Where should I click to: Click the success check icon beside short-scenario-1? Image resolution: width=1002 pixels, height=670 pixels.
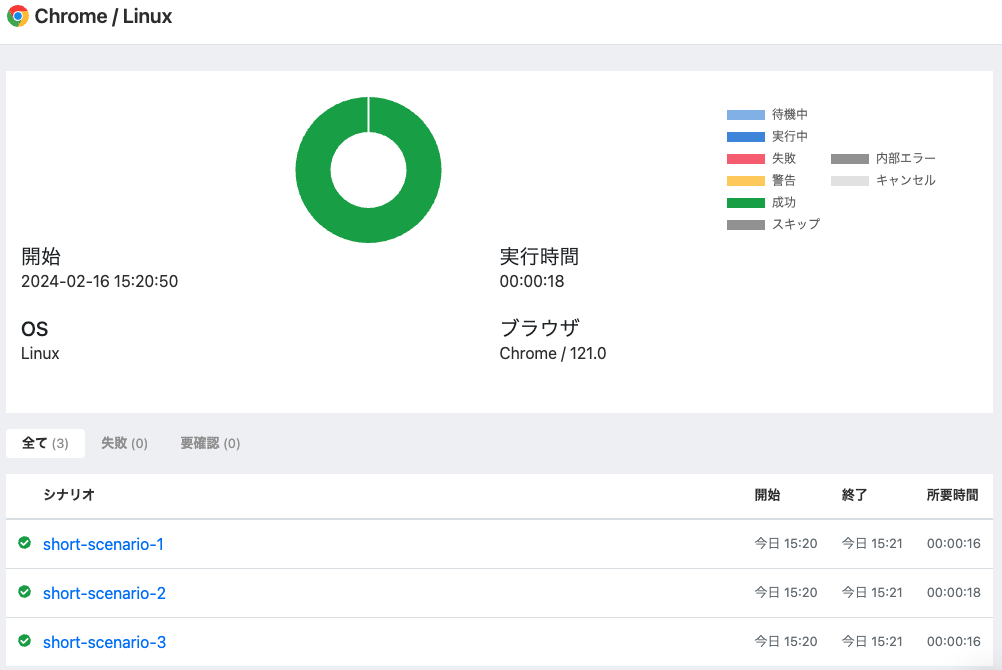click(24, 543)
